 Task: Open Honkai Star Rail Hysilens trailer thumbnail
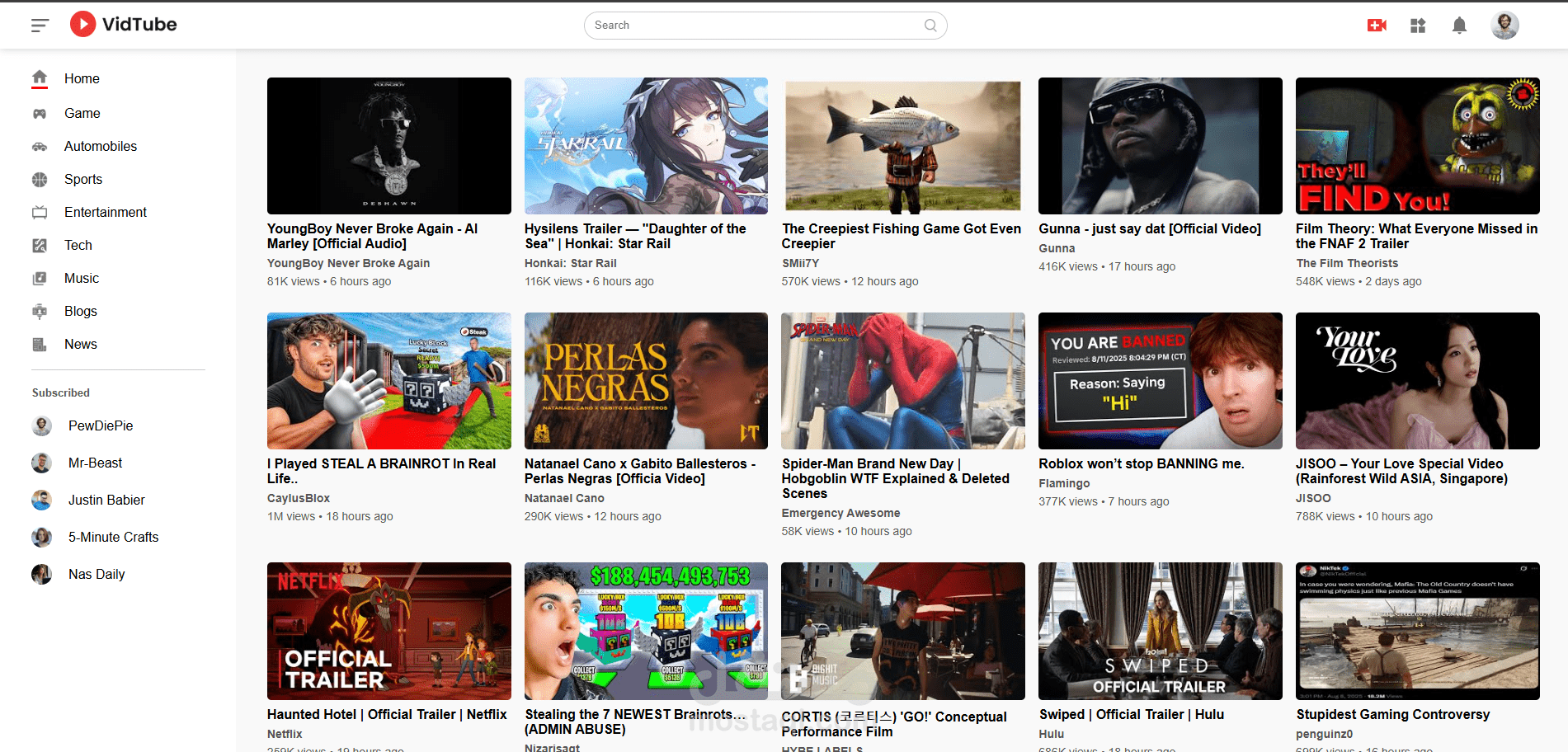click(x=646, y=146)
